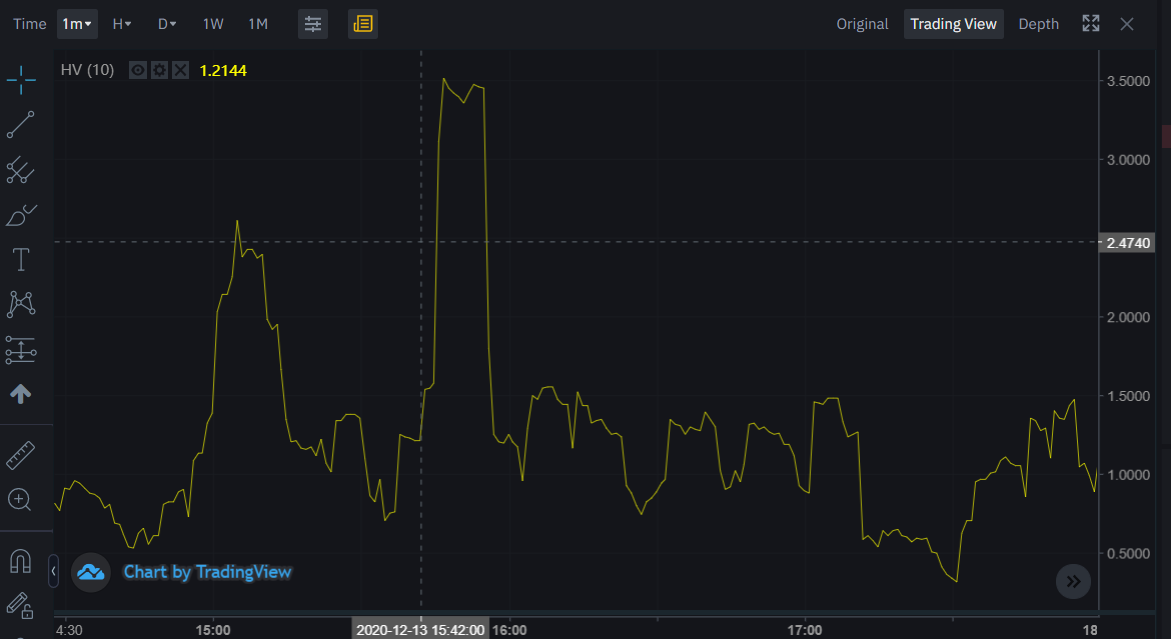Select the XABCD pattern tool
The image size is (1171, 639).
(21, 305)
